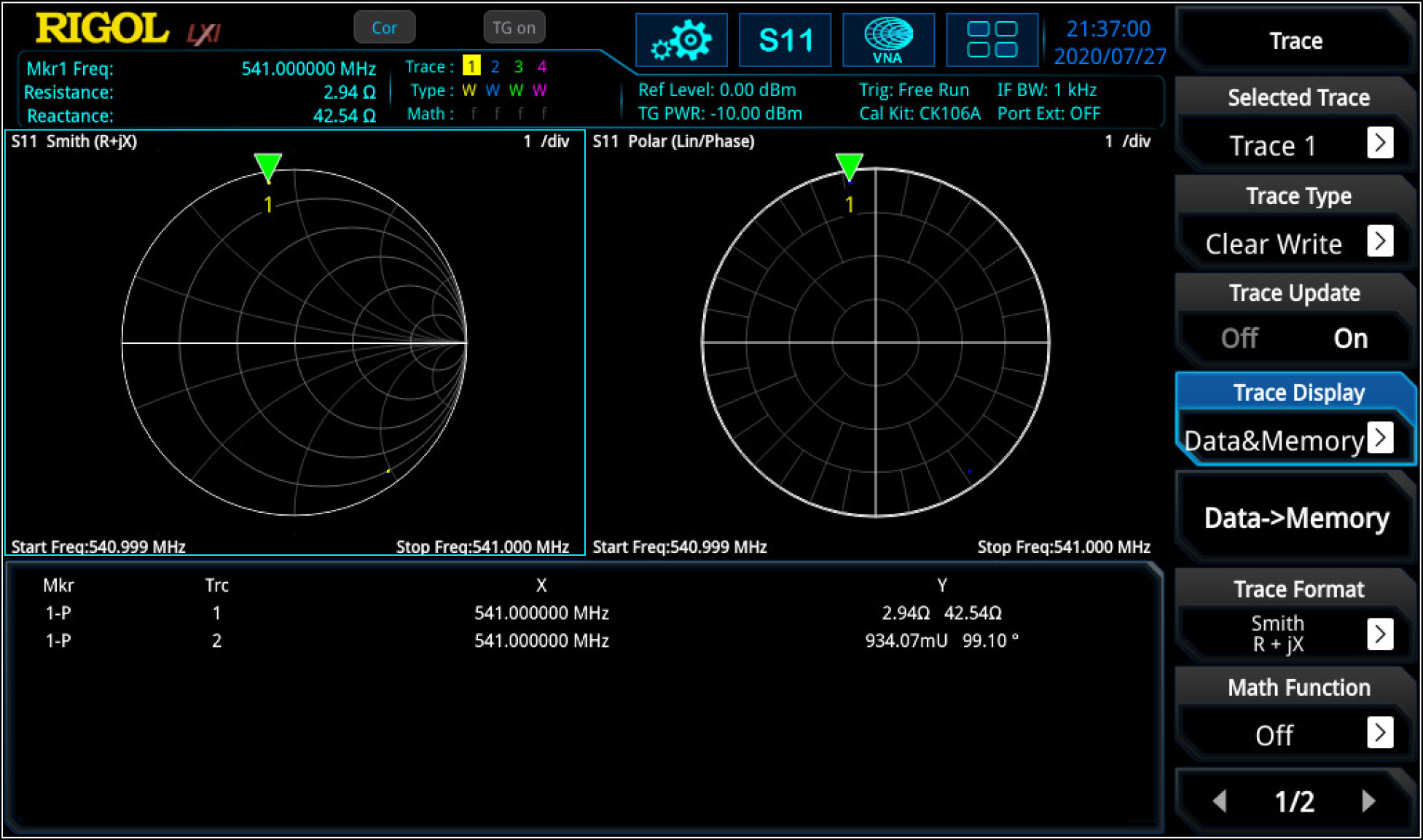Select trace number 2 in header
The width and height of the screenshot is (1423, 840).
495,66
